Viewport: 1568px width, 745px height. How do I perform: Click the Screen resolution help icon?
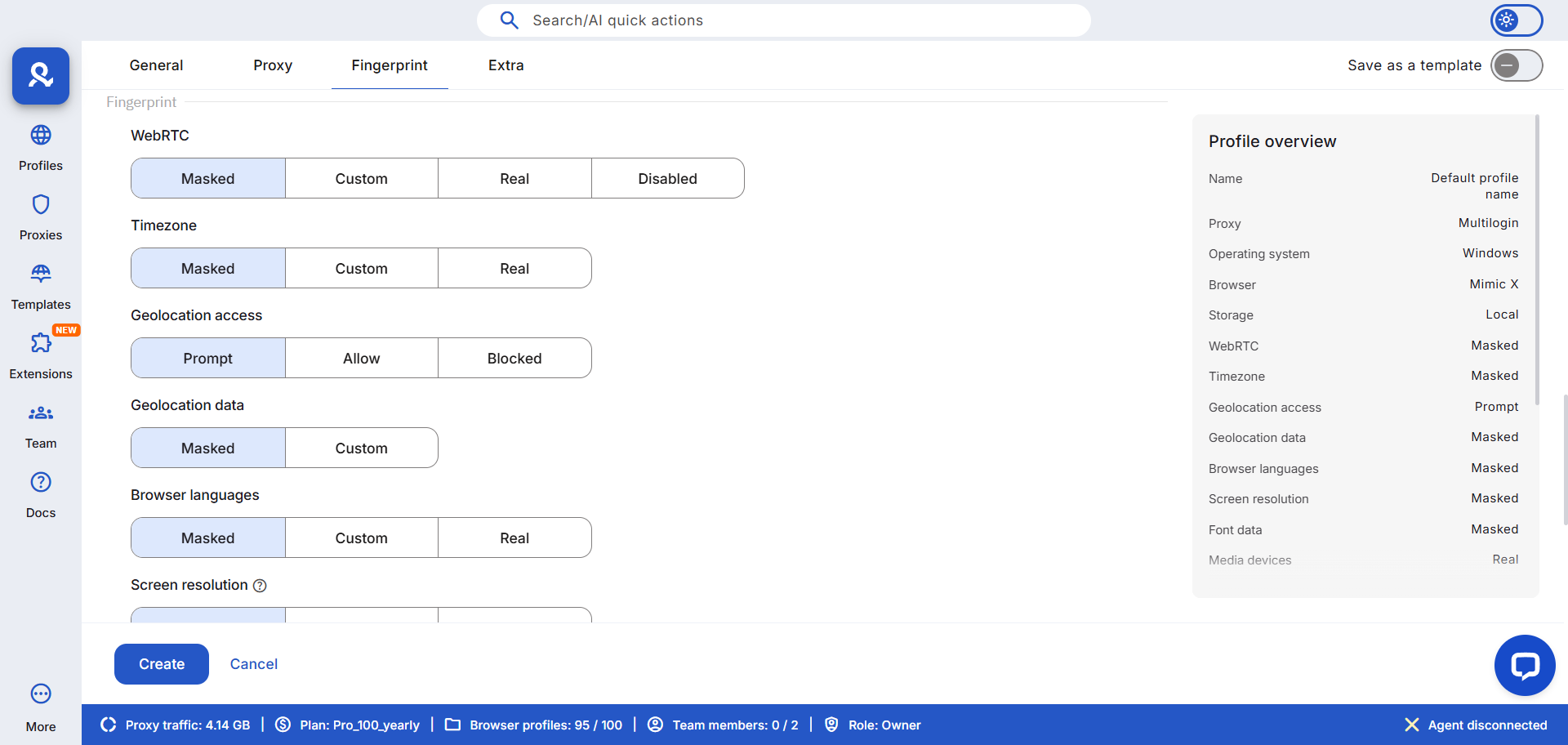[x=261, y=586]
